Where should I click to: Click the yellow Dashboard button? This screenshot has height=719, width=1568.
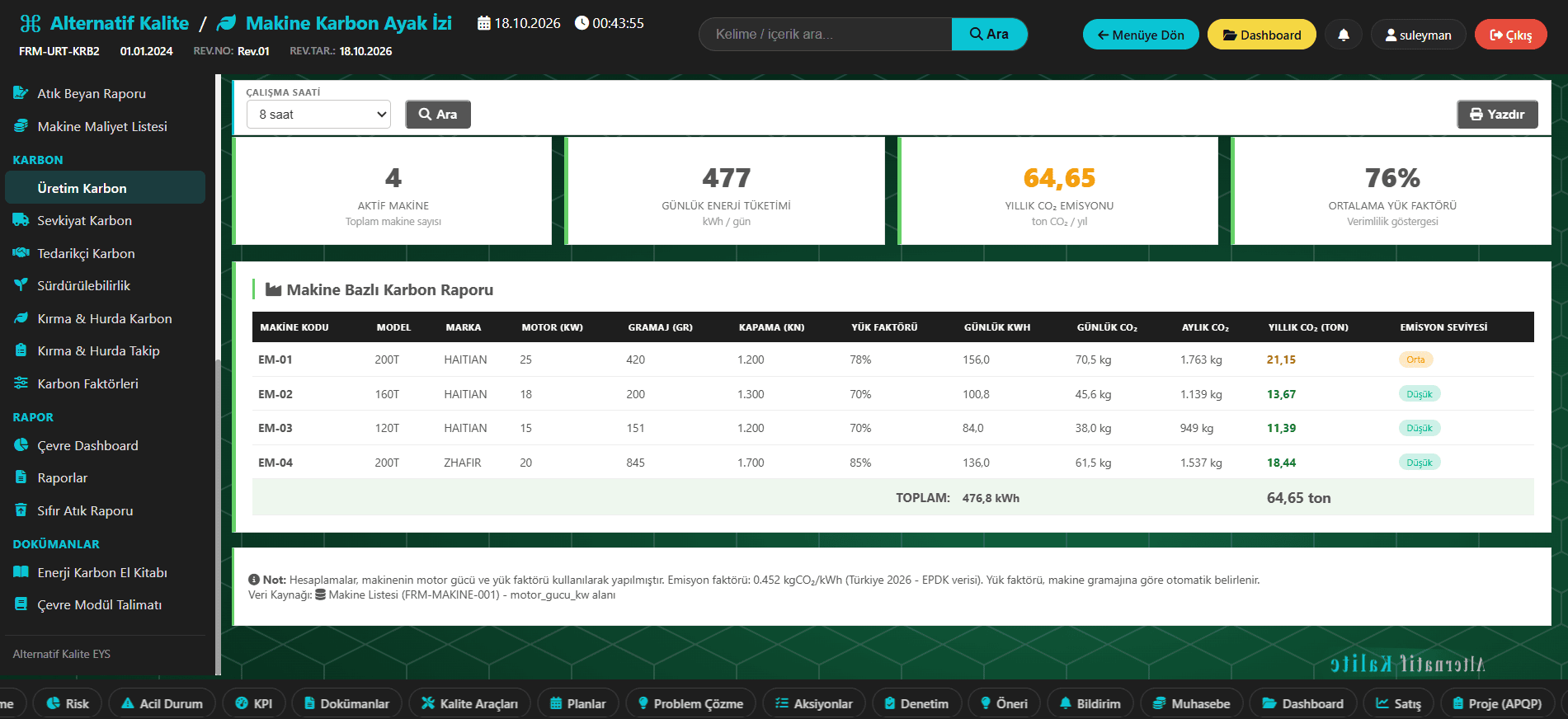click(x=1261, y=35)
